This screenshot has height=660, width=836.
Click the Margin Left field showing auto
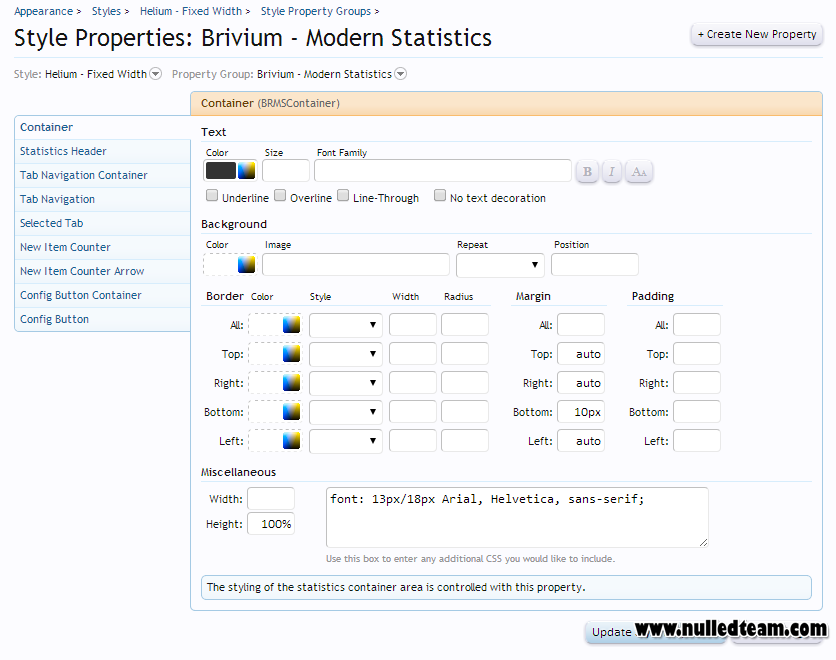pos(581,441)
